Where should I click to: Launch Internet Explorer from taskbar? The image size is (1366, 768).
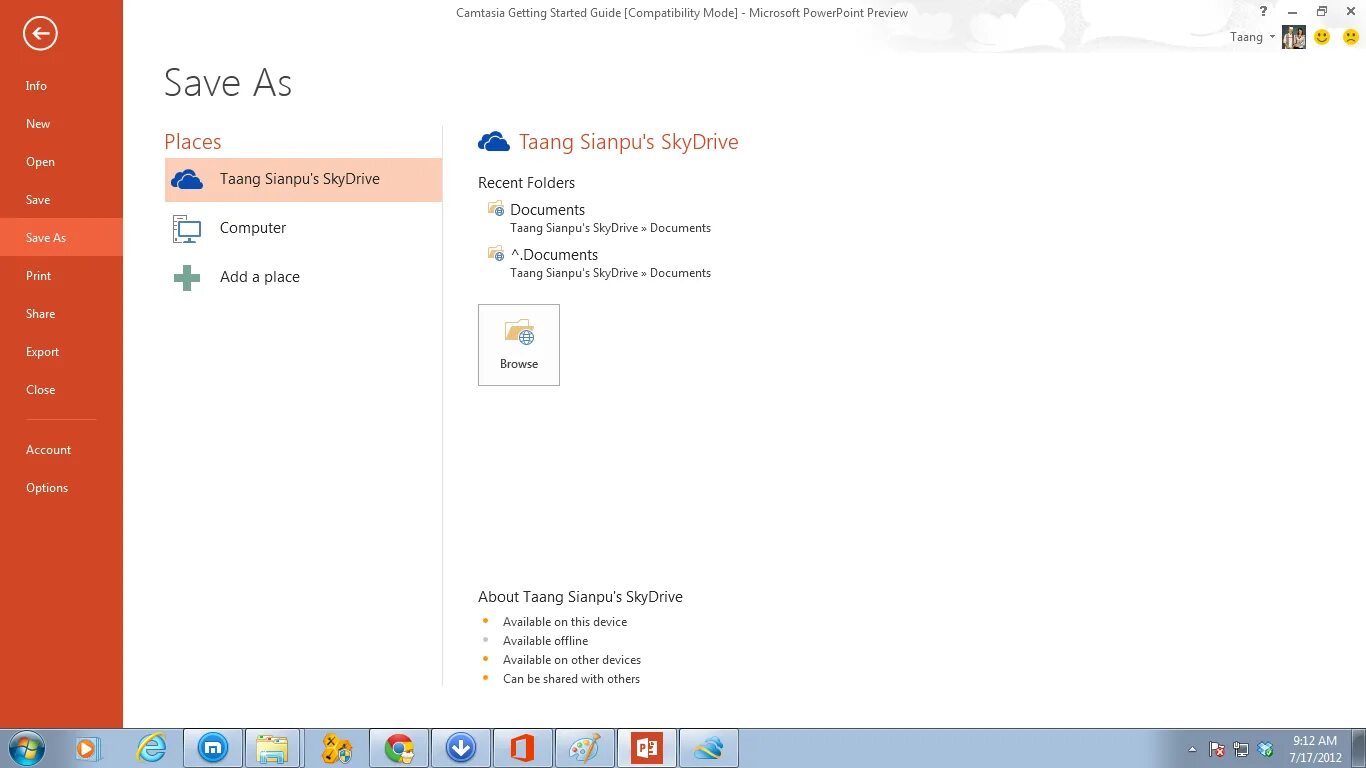(x=152, y=748)
